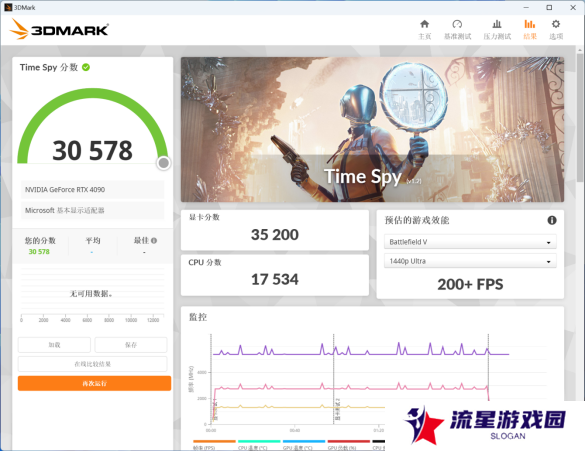Click the Save button
The width and height of the screenshot is (585, 451).
click(x=131, y=345)
